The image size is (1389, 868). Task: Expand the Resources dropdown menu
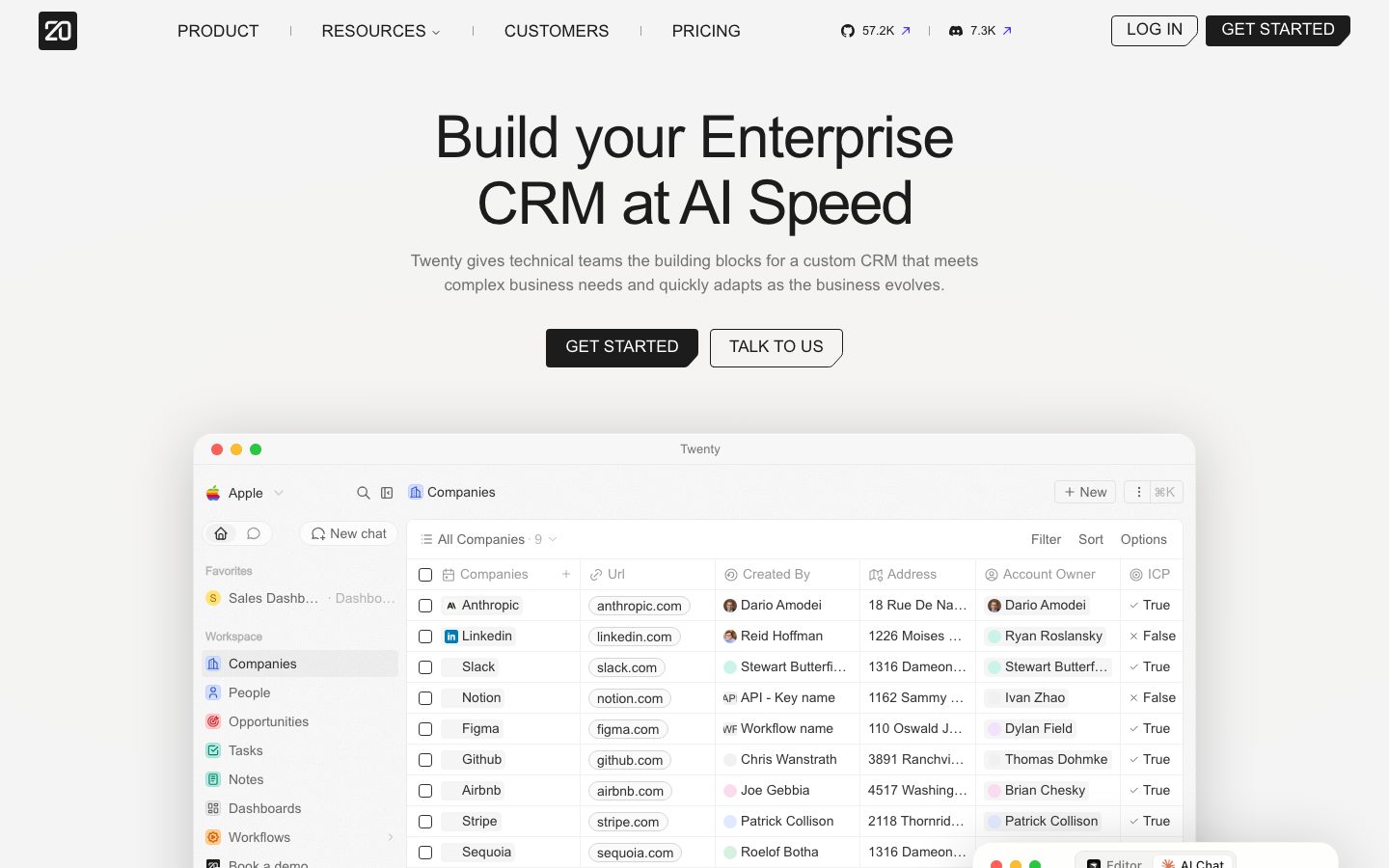click(380, 31)
